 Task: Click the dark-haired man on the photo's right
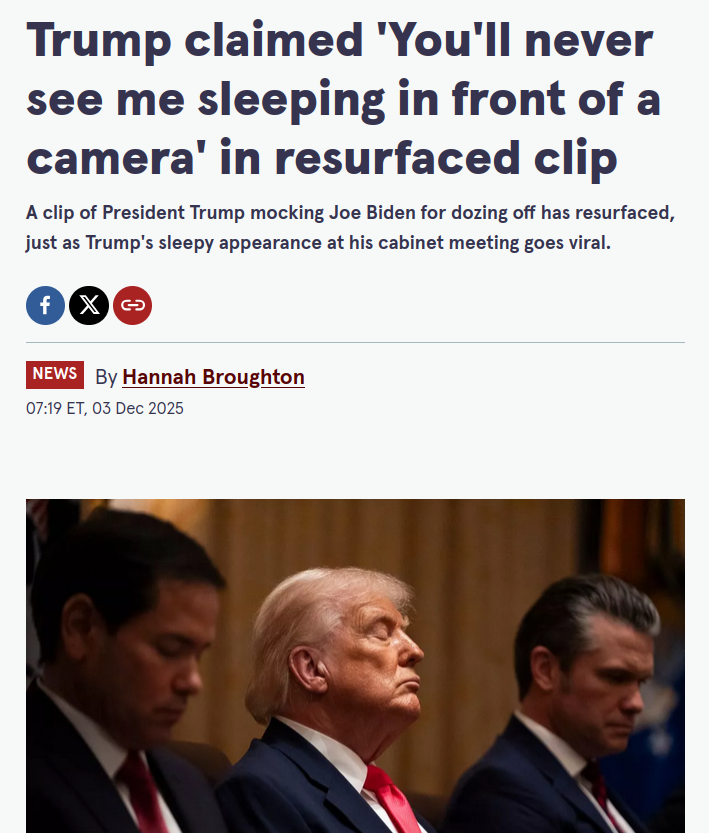[x=580, y=690]
